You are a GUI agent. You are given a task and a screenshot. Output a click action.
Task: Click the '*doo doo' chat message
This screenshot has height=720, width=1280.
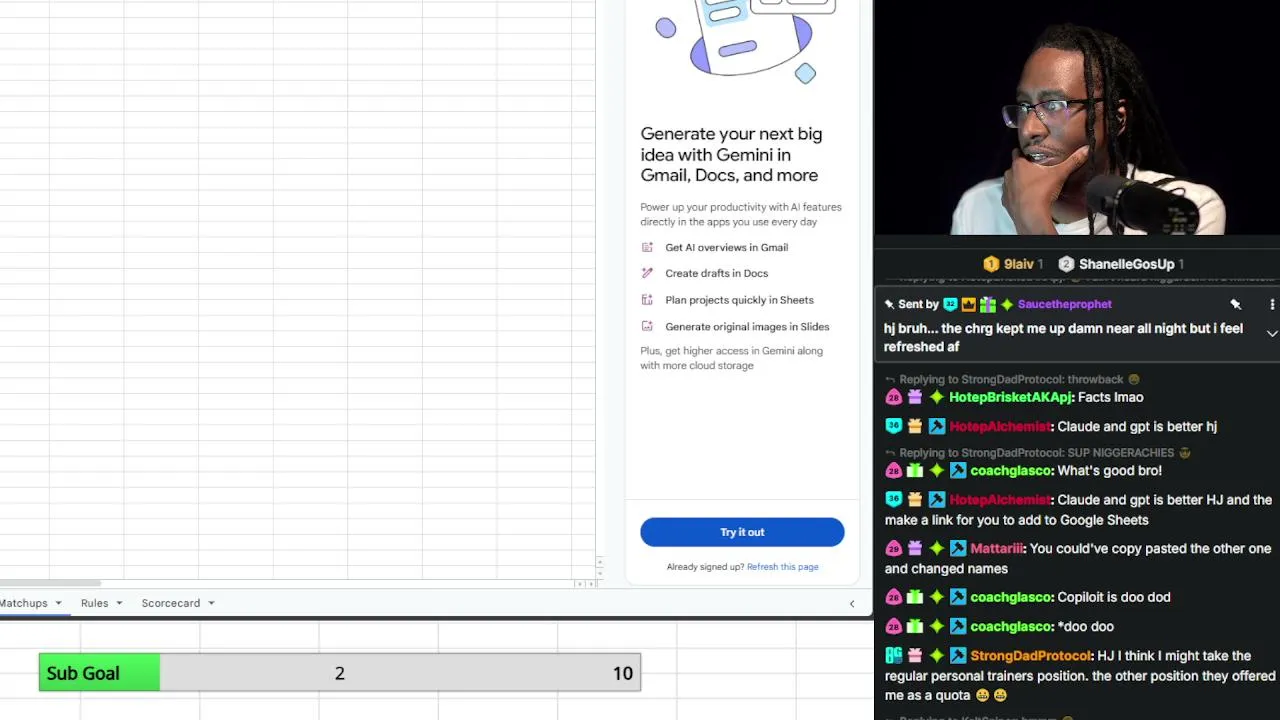(1085, 627)
